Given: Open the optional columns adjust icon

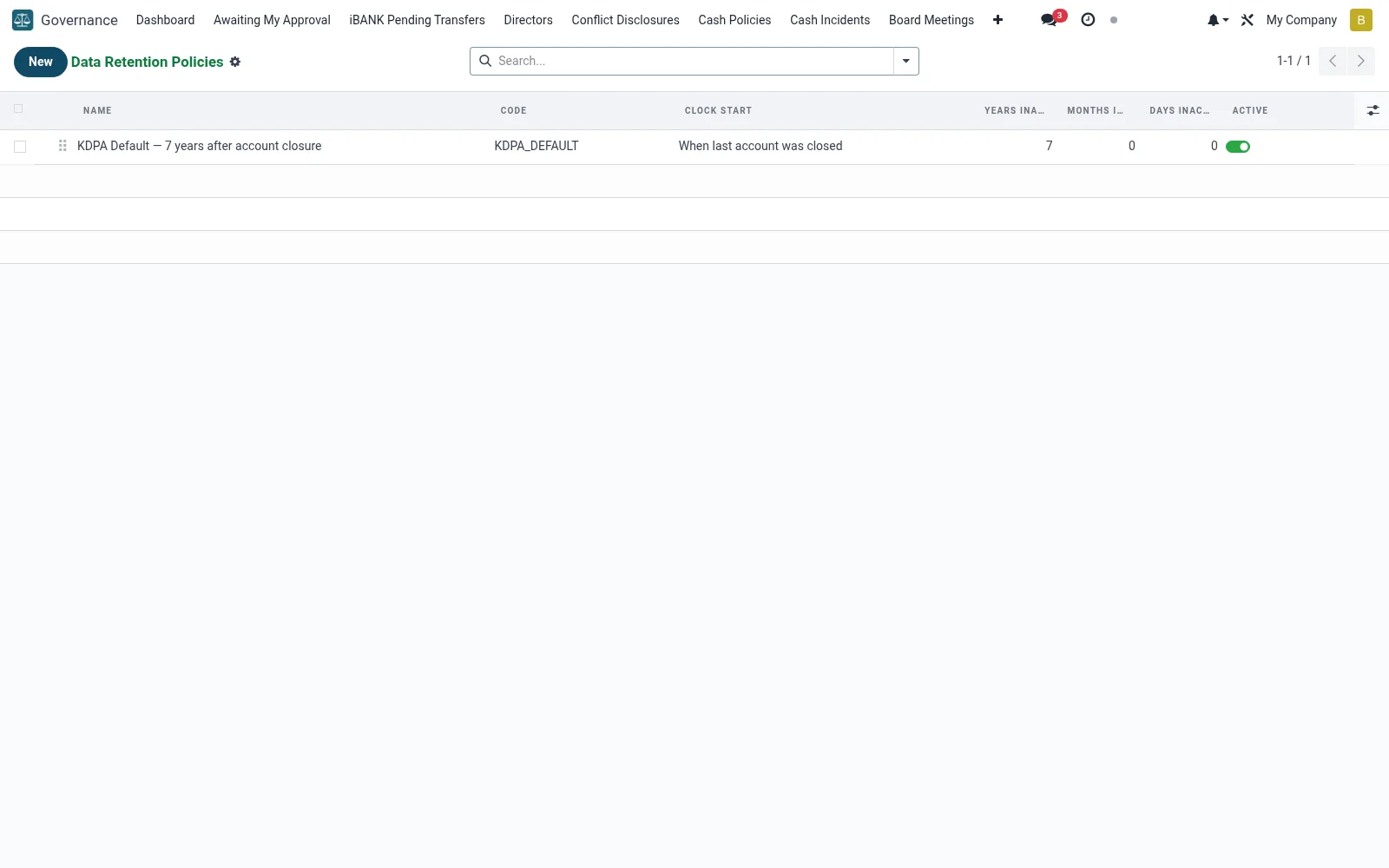Looking at the screenshot, I should tap(1373, 110).
